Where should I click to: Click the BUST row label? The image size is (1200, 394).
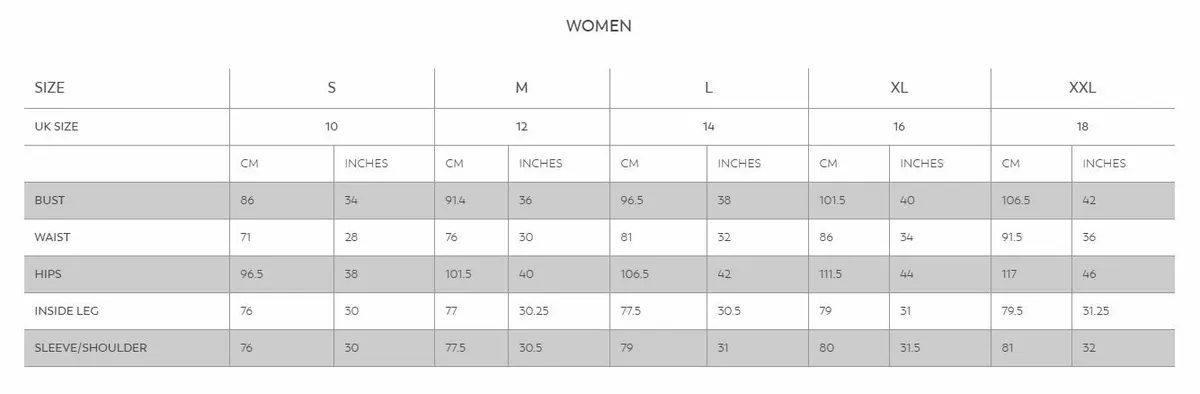click(49, 201)
